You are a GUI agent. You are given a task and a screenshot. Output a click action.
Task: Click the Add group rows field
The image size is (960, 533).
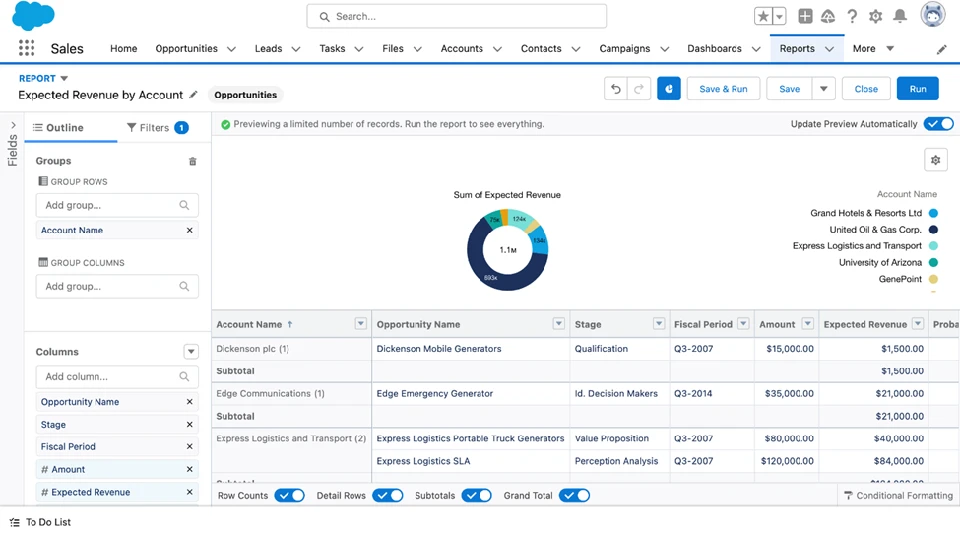pos(117,205)
